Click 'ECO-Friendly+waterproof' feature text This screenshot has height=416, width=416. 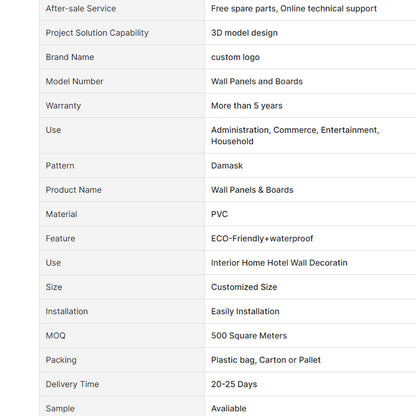click(262, 239)
